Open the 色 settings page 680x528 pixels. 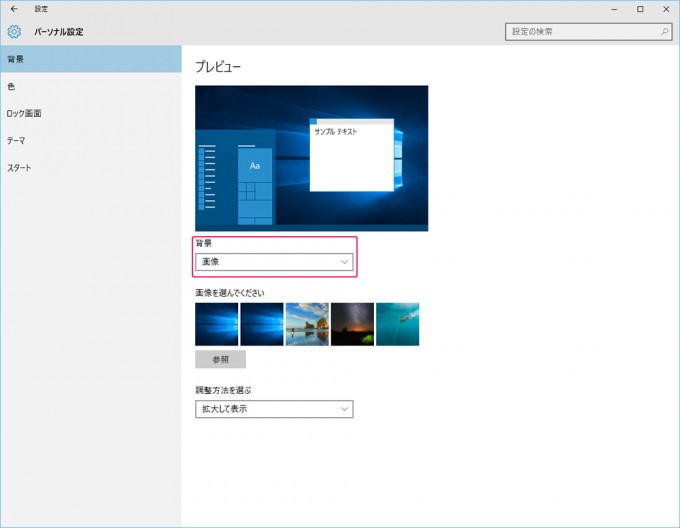91,86
